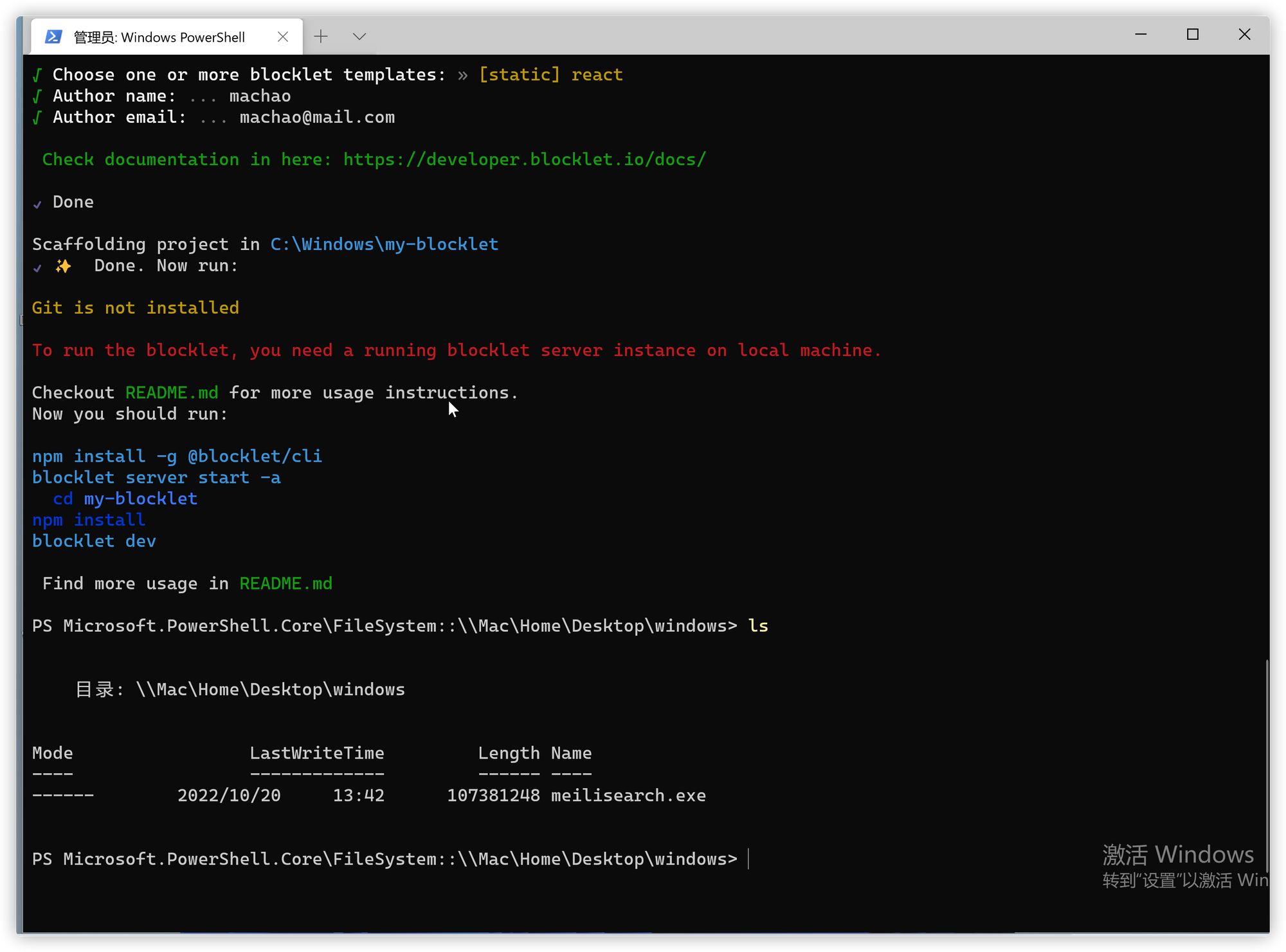Click the README.md green text
The height and width of the screenshot is (952, 1286).
[171, 393]
